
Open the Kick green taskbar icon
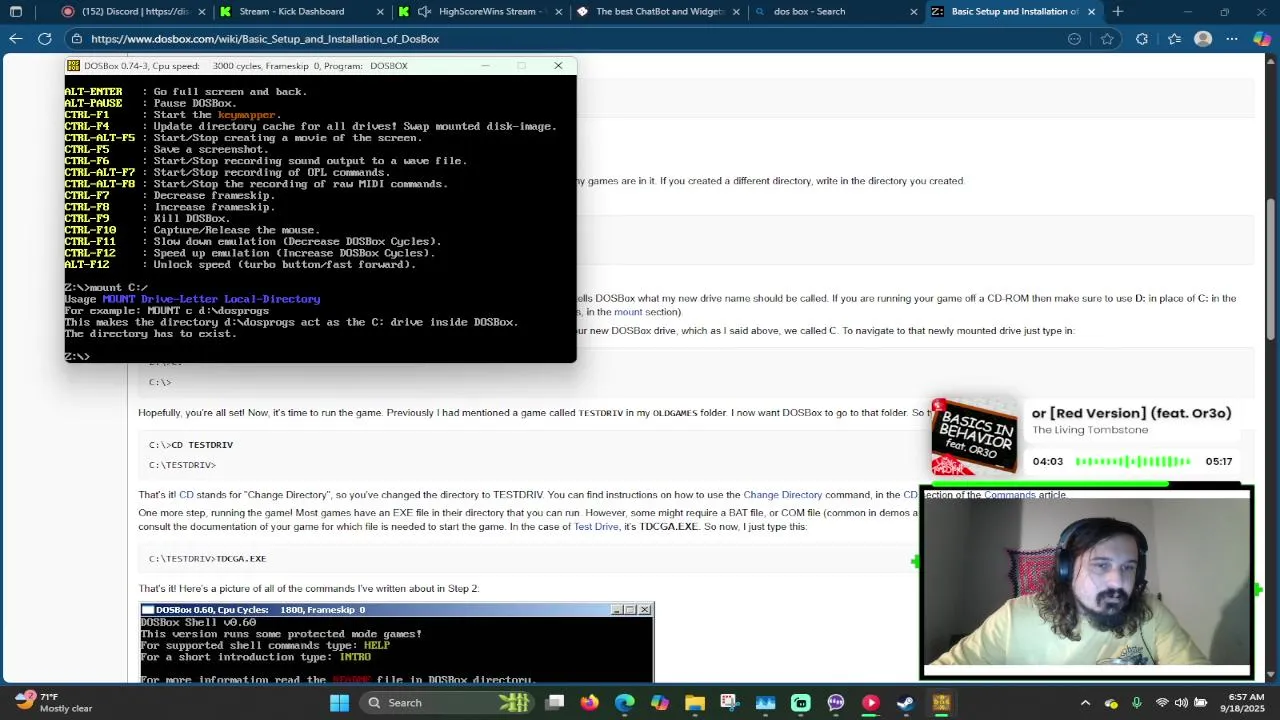(801, 703)
